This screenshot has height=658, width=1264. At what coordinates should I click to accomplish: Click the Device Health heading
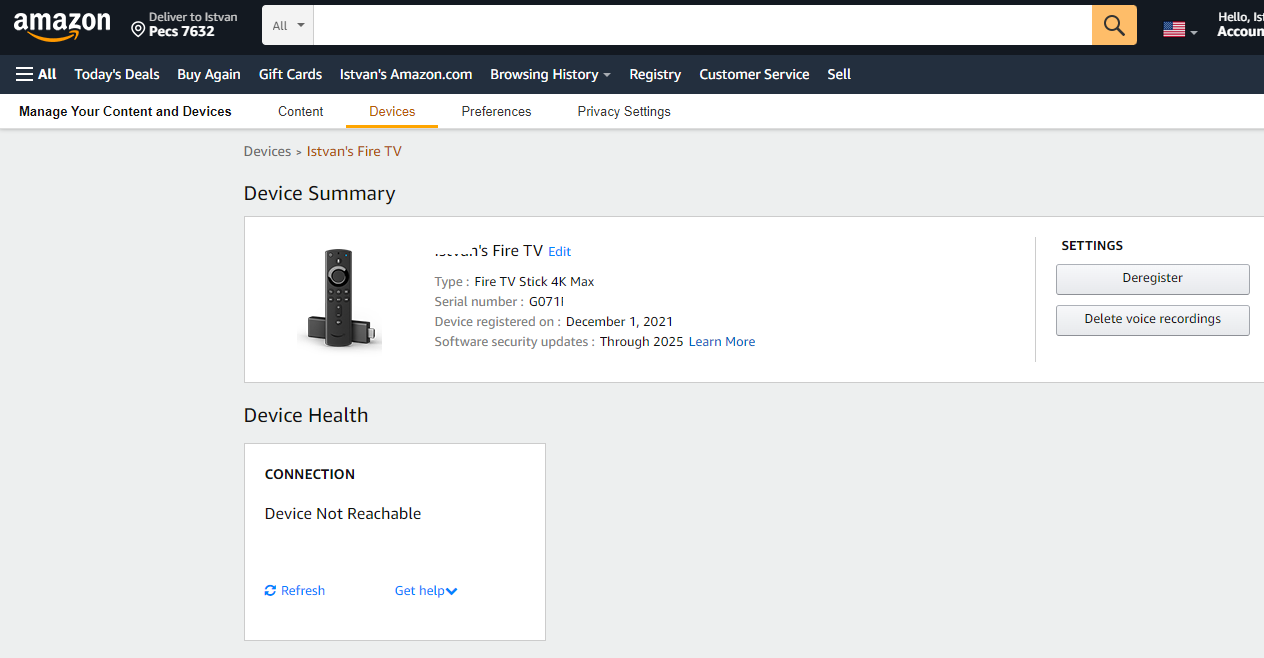point(306,416)
